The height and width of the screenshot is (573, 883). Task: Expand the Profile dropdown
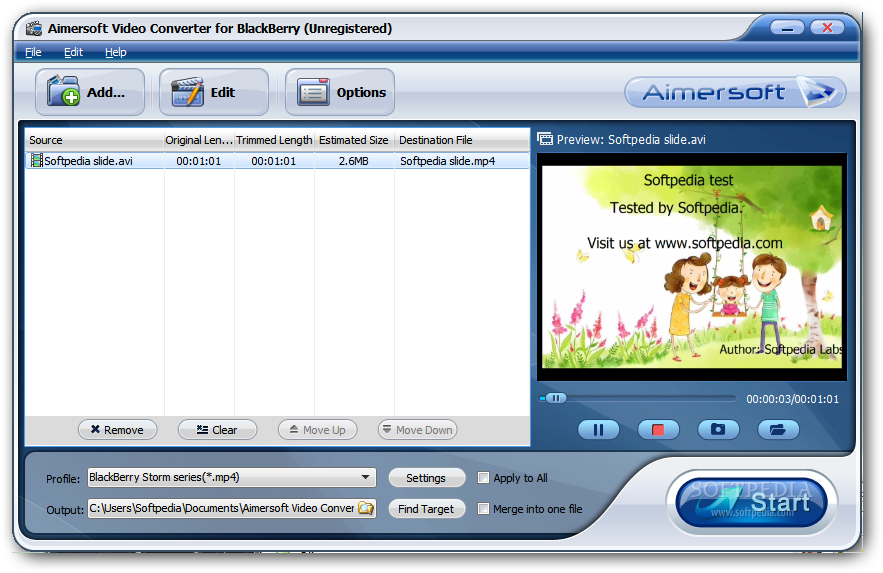click(x=365, y=477)
